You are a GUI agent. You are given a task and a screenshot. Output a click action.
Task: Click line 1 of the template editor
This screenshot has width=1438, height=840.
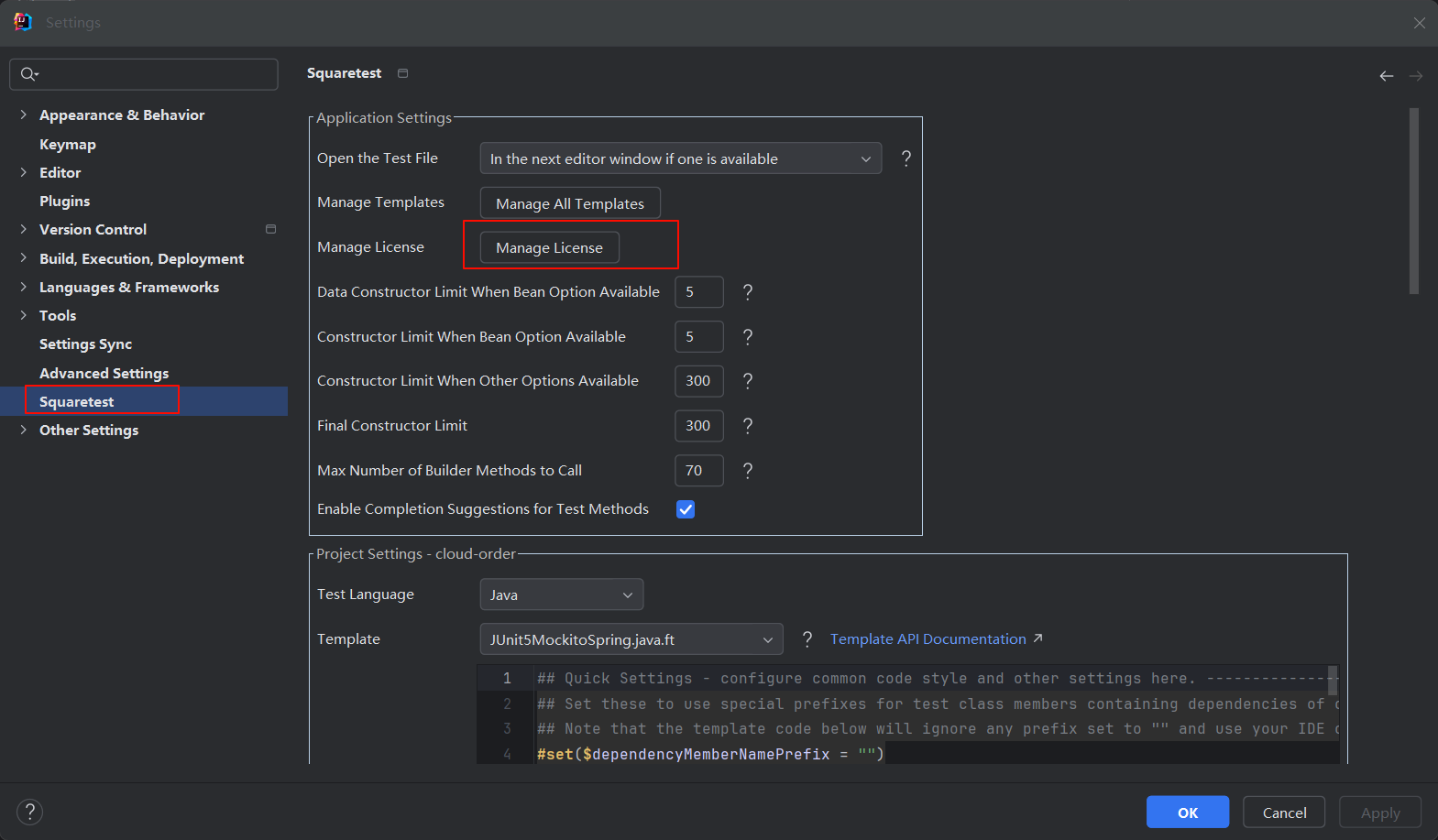[x=933, y=679]
